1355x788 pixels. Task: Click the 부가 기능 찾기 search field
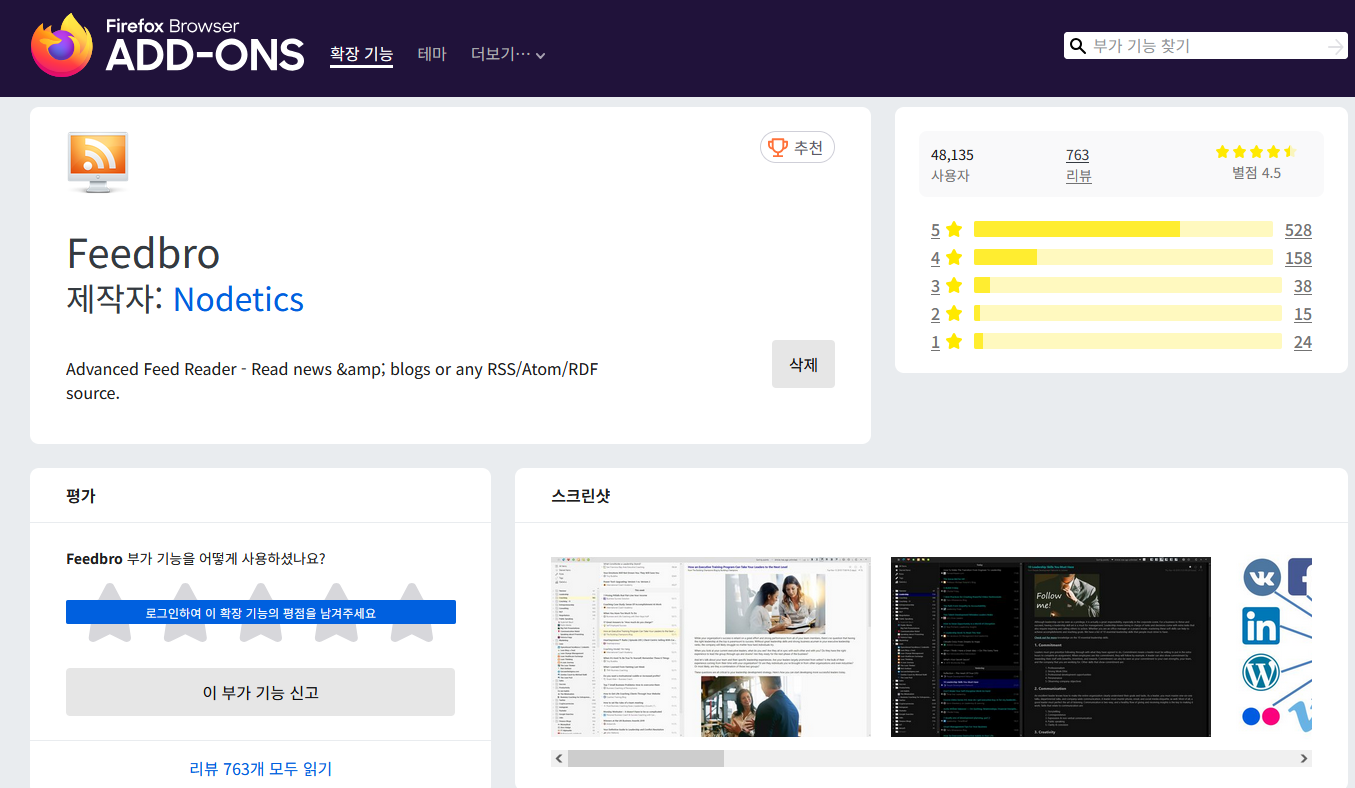coord(1205,46)
